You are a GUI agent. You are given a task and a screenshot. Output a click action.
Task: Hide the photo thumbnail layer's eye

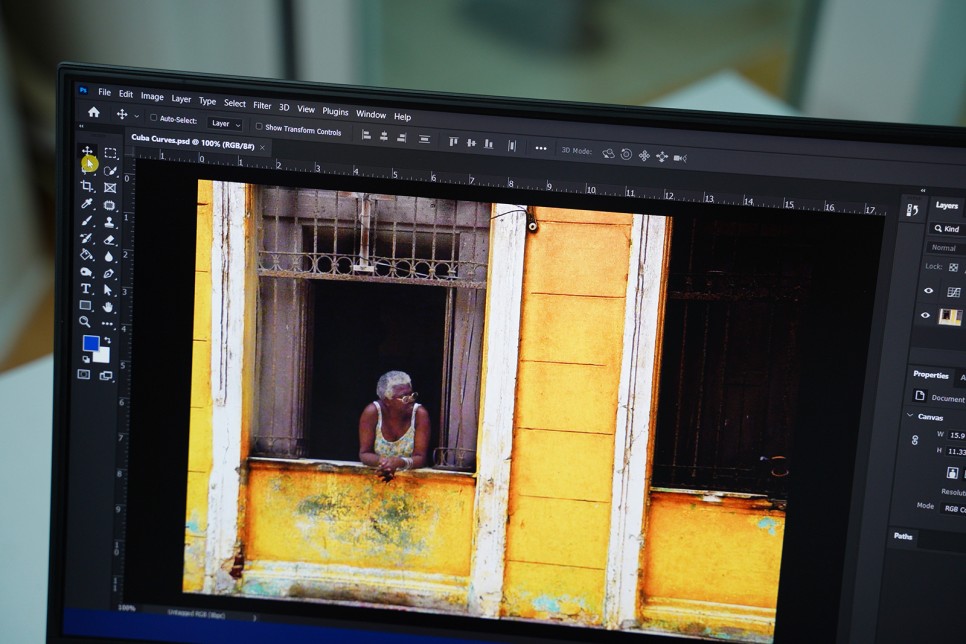(925, 315)
